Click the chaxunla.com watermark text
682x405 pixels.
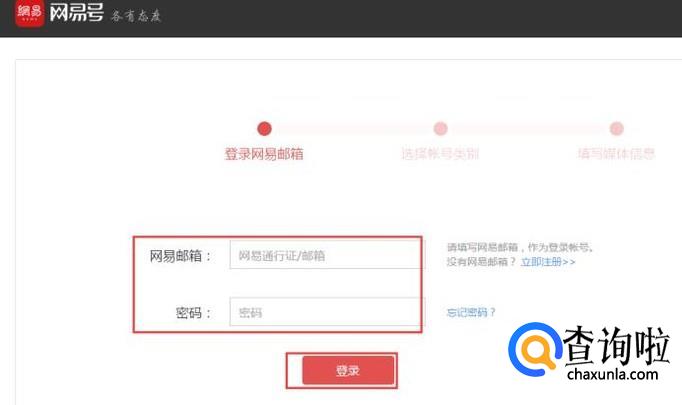(612, 374)
